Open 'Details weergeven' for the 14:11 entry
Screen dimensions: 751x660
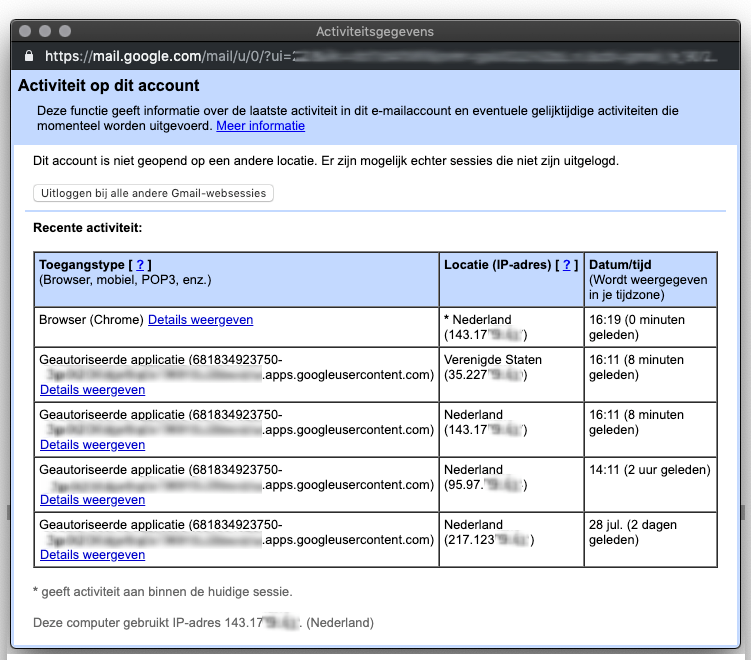pos(92,500)
